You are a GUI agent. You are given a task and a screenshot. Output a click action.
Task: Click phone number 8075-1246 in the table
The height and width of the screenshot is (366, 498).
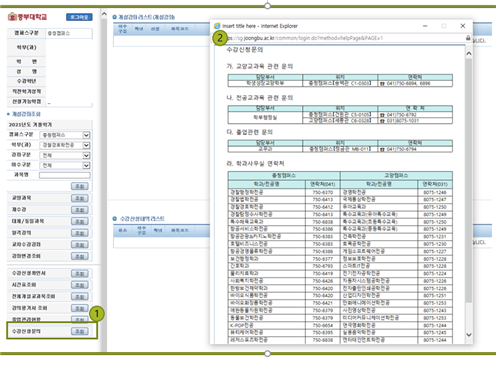click(435, 192)
